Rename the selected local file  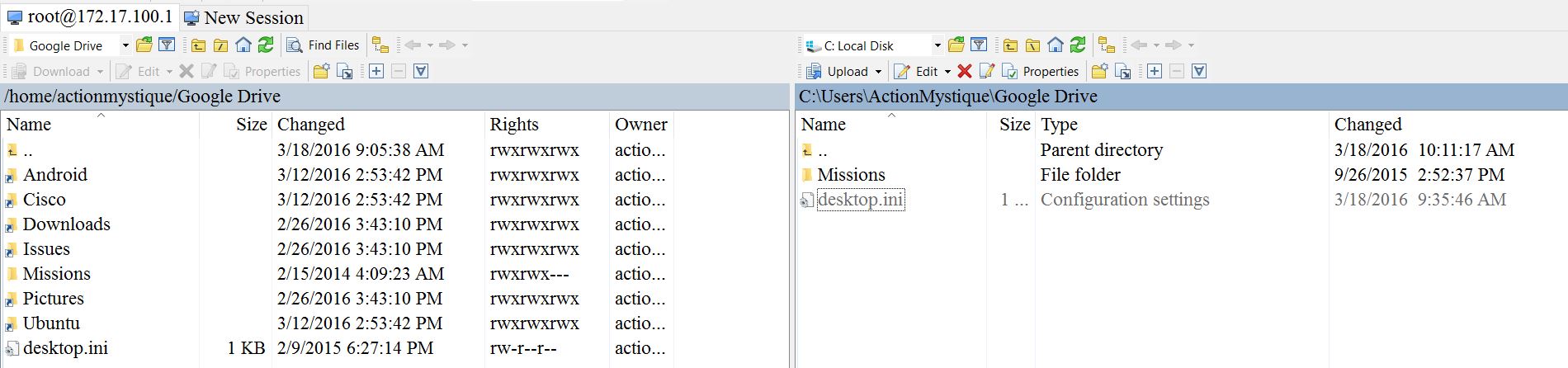click(x=986, y=72)
